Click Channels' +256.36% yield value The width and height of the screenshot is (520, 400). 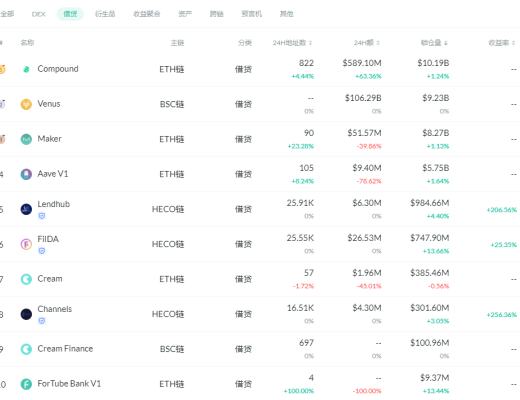(501, 315)
